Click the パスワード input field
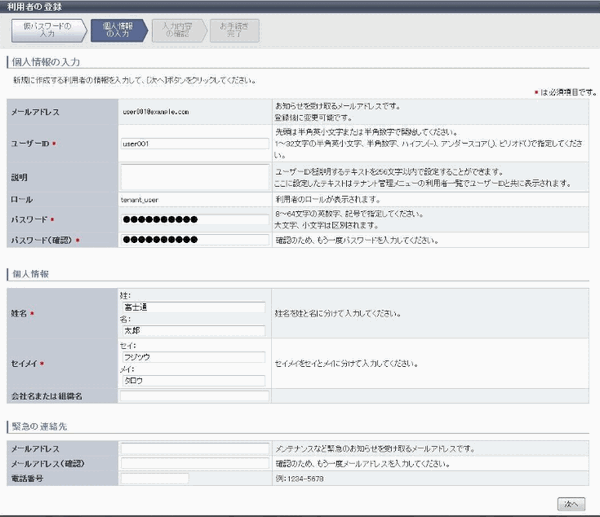 (194, 218)
